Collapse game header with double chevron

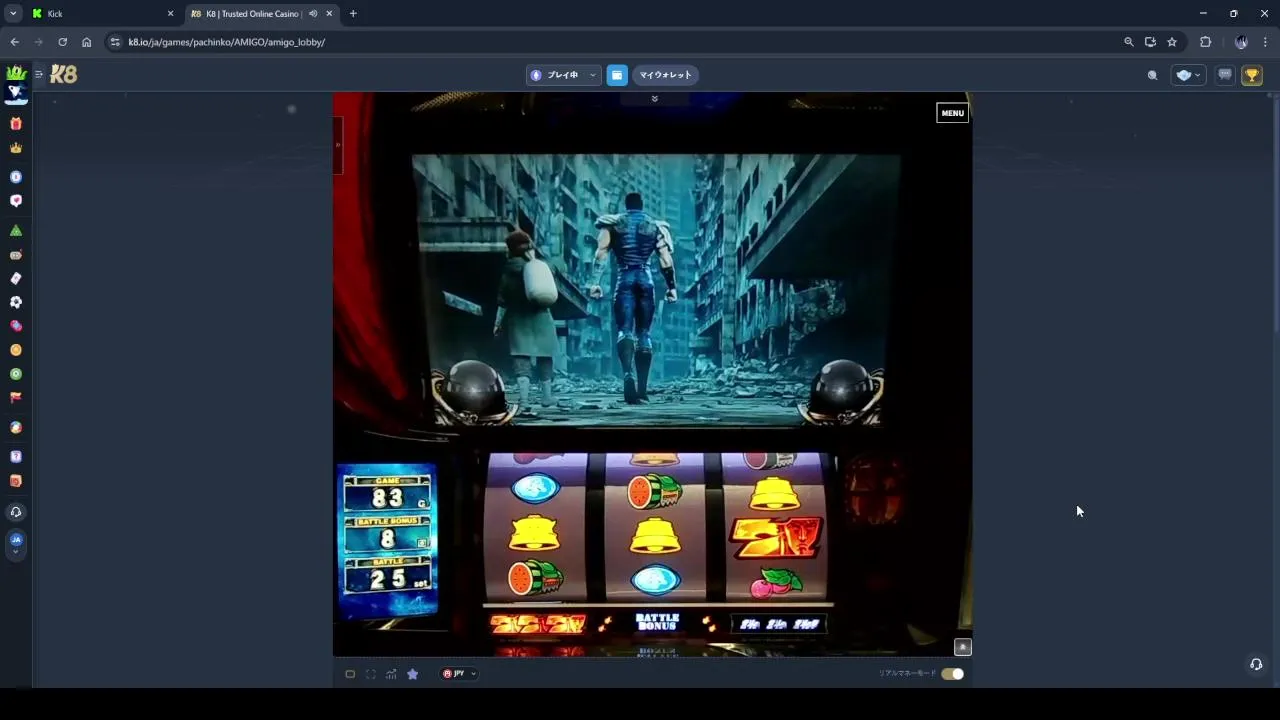(654, 99)
